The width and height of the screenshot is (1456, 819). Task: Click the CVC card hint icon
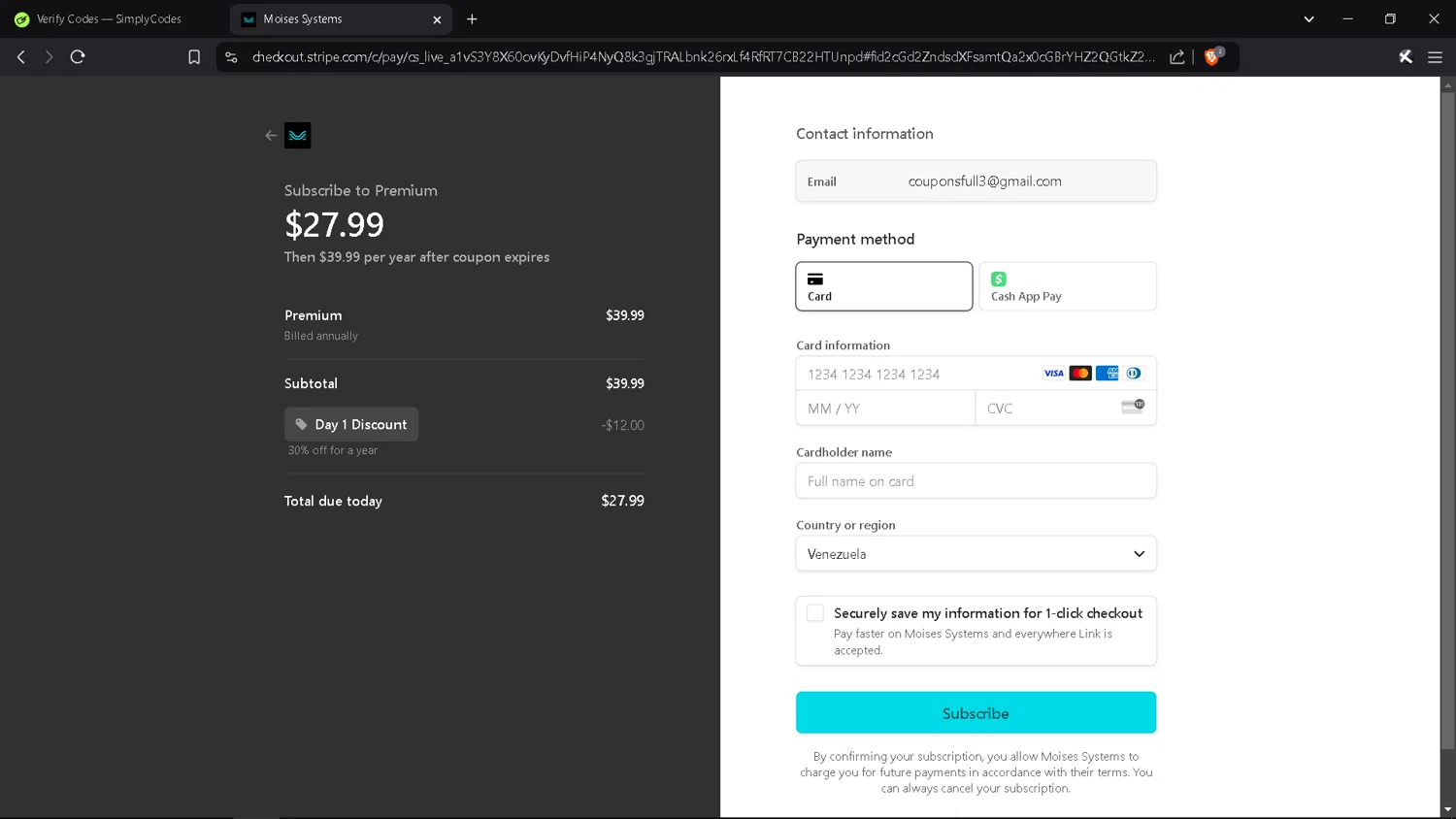coord(1133,407)
